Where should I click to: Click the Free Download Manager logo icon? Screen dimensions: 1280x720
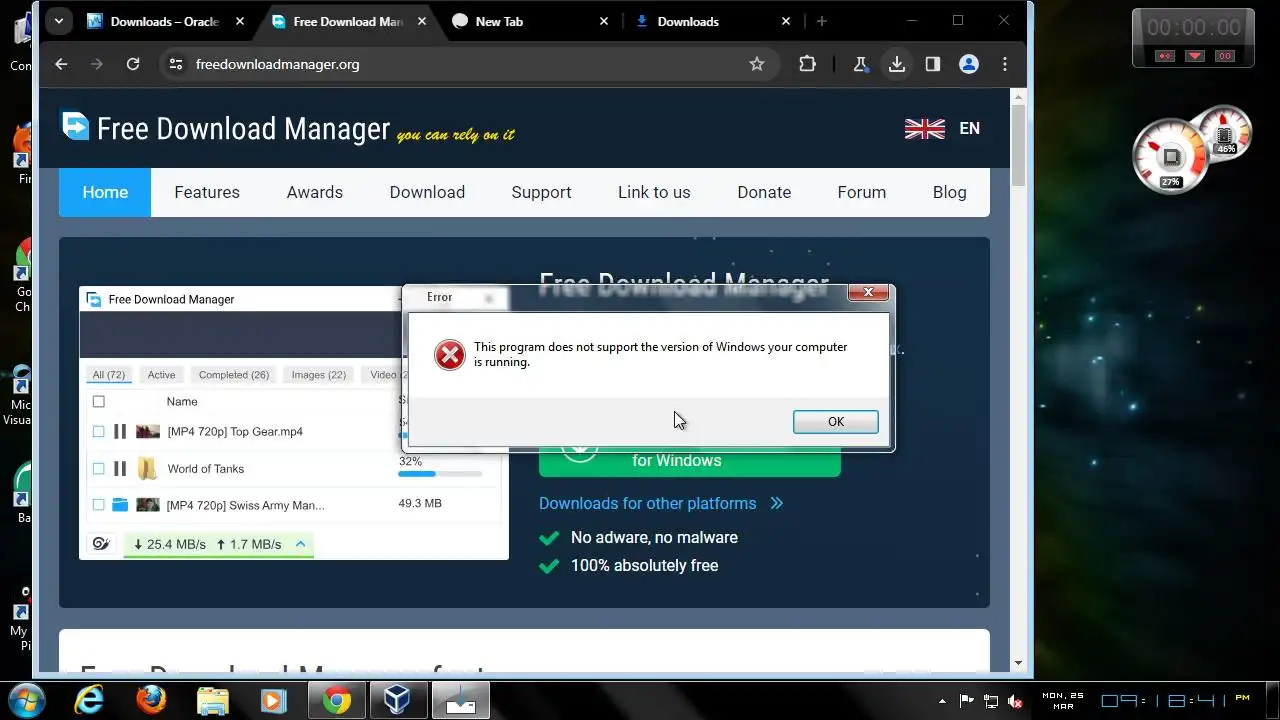coord(75,126)
